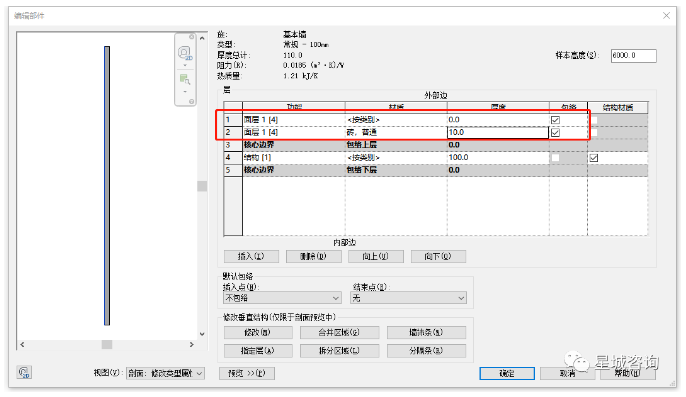
Task: Confirm with the 确定 button
Action: coord(507,373)
